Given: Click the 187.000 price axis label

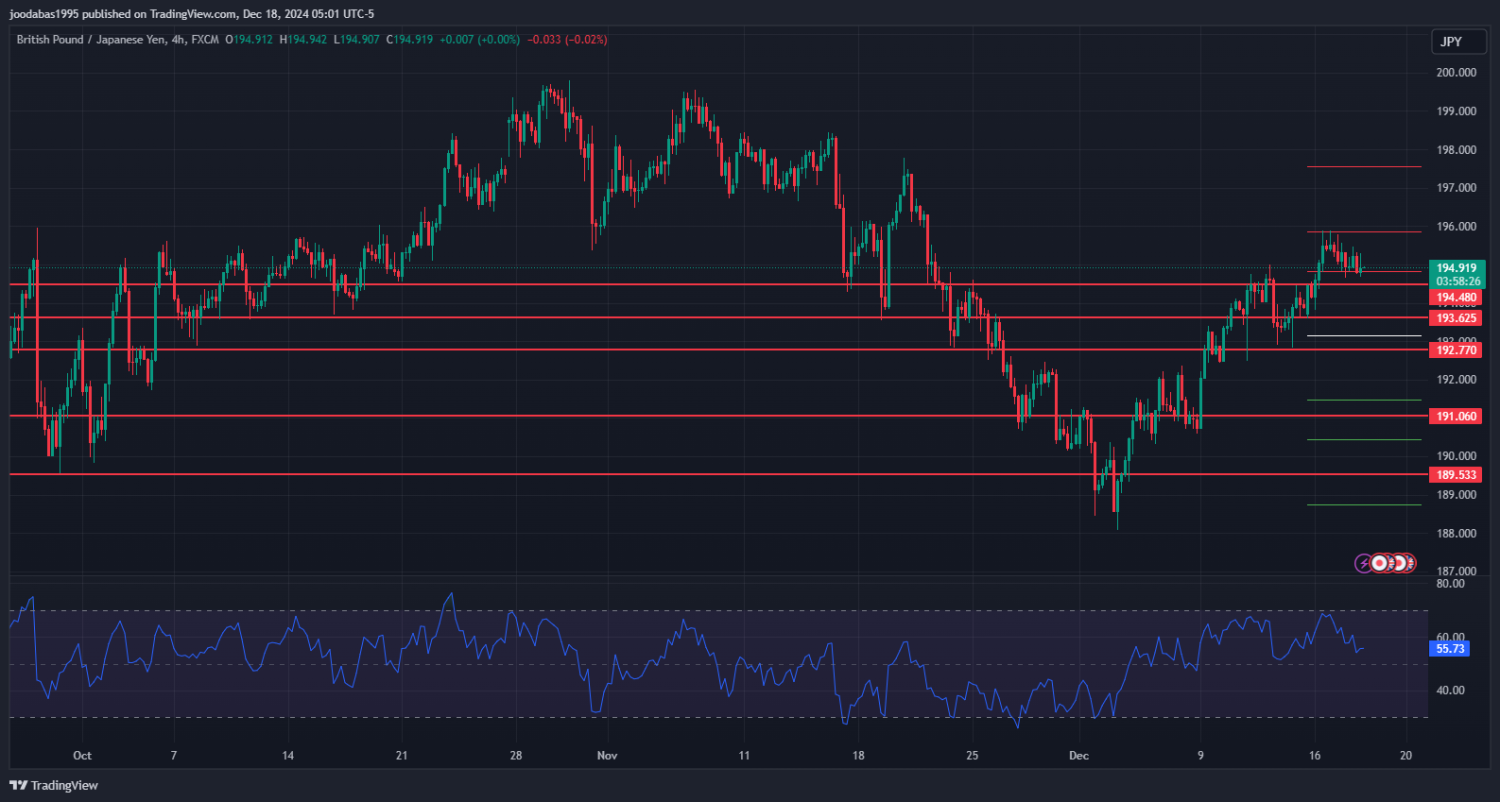Looking at the screenshot, I should click(1457, 572).
